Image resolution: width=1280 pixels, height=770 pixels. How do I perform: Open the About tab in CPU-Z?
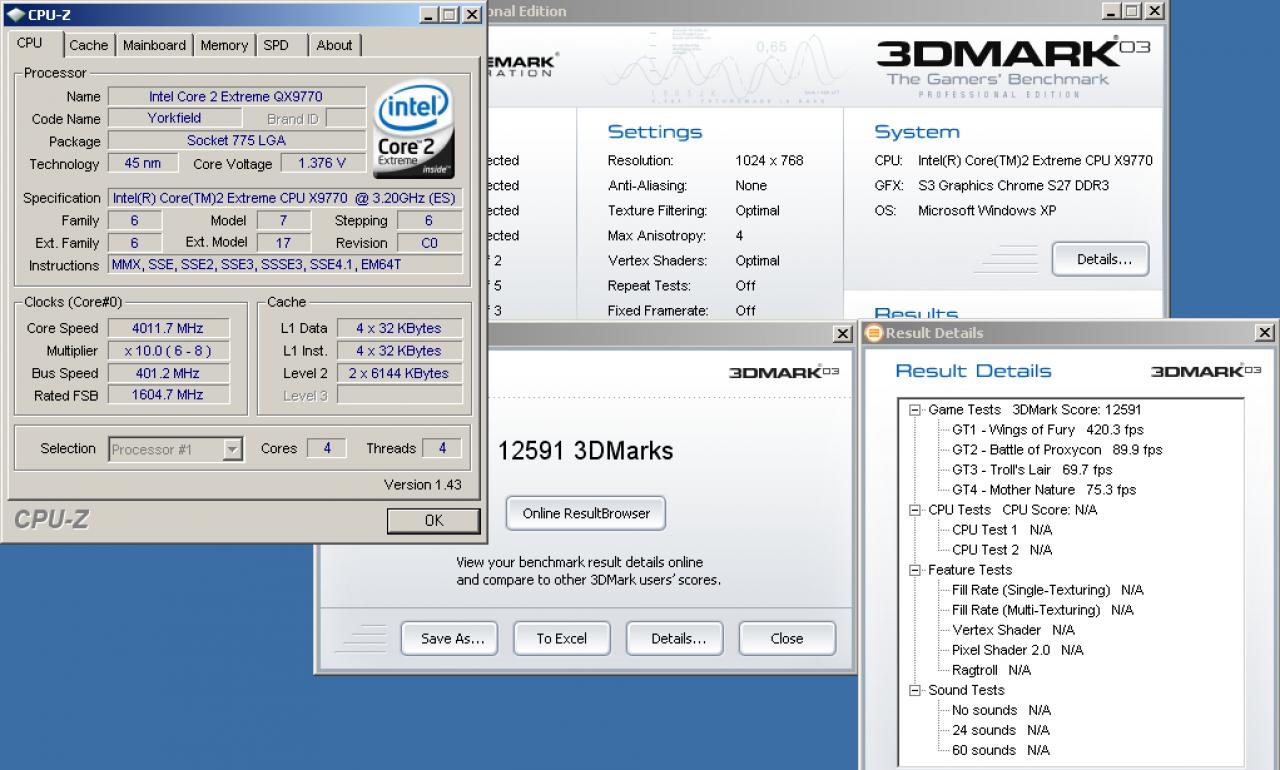(x=334, y=45)
